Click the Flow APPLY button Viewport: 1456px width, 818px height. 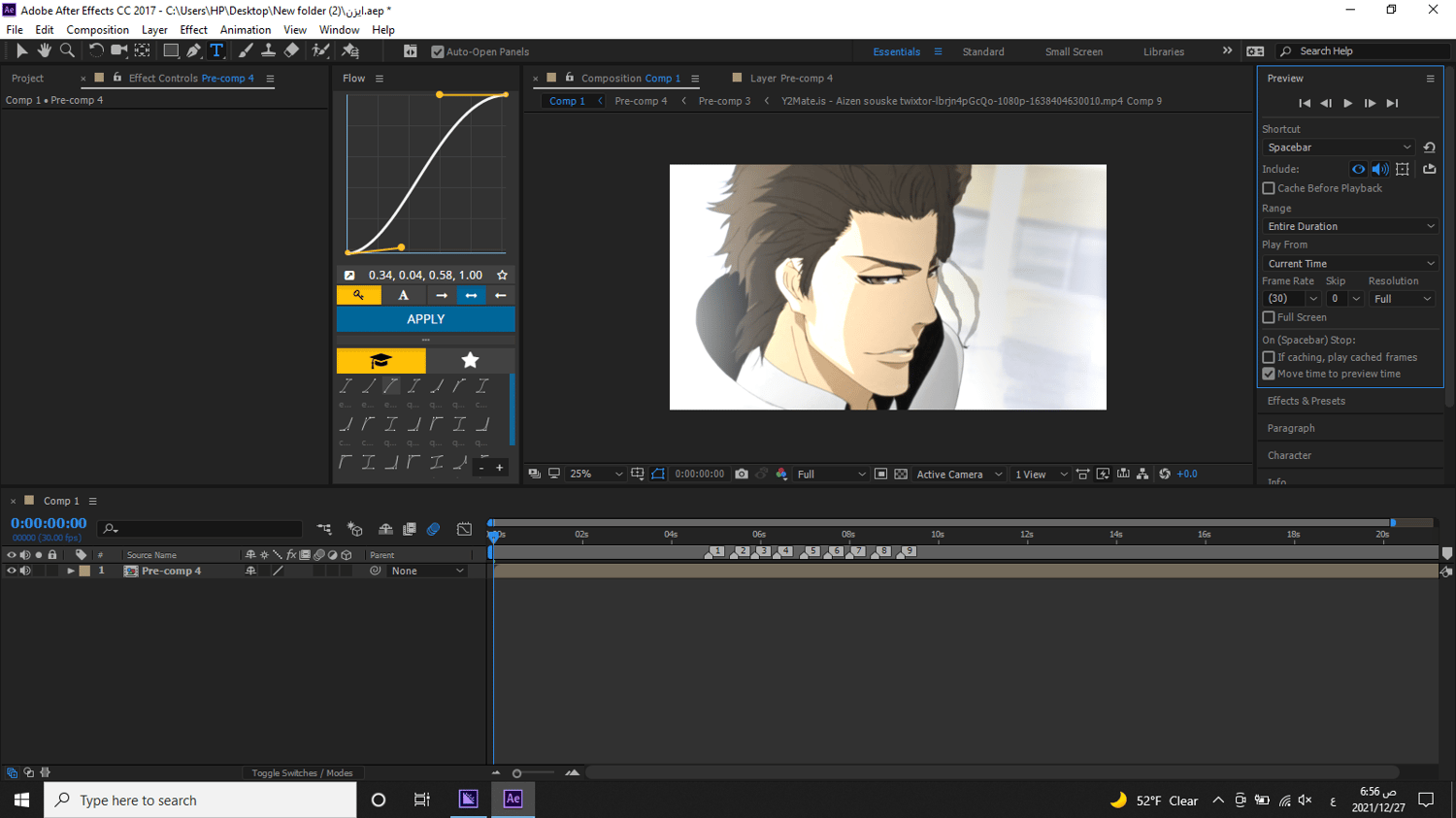pos(425,319)
